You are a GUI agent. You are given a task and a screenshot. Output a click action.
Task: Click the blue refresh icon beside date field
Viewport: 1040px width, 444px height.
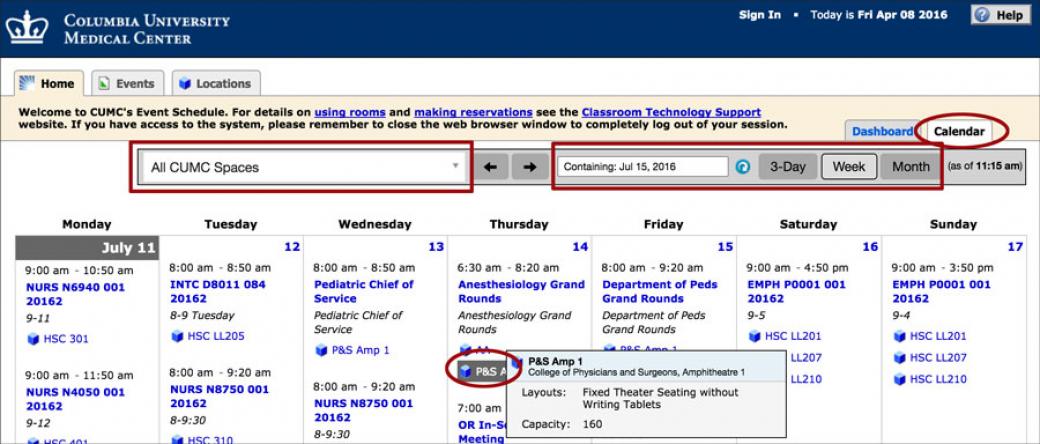click(744, 167)
